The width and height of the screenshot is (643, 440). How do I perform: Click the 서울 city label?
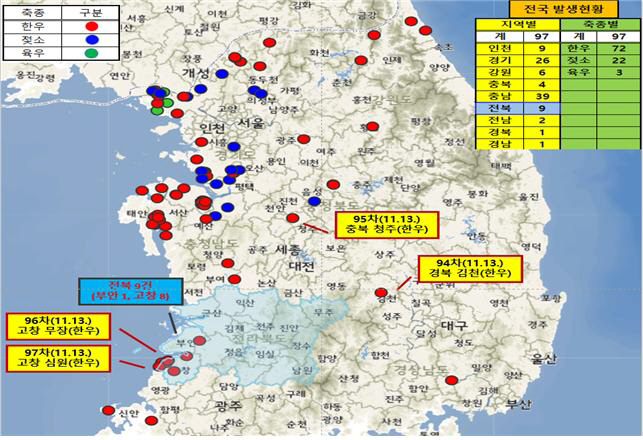click(x=251, y=123)
